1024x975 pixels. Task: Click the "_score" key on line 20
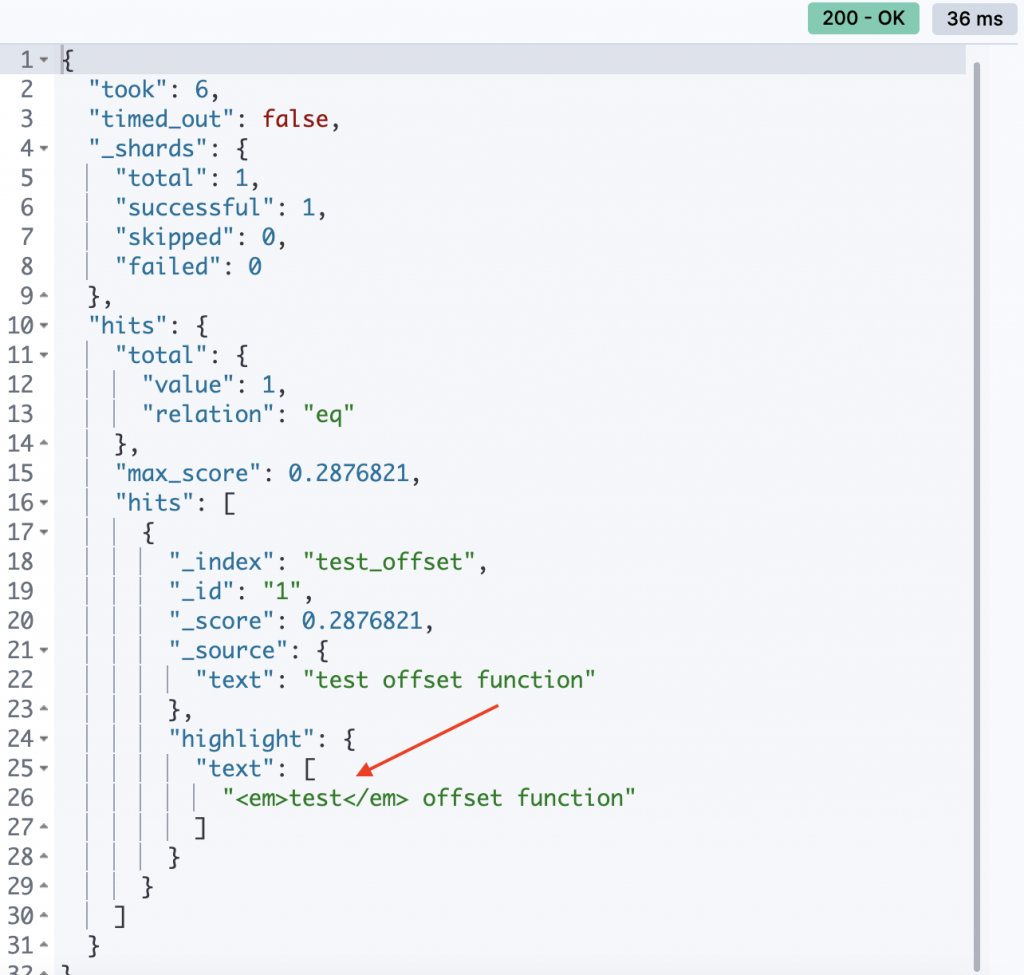pyautogui.click(x=222, y=620)
